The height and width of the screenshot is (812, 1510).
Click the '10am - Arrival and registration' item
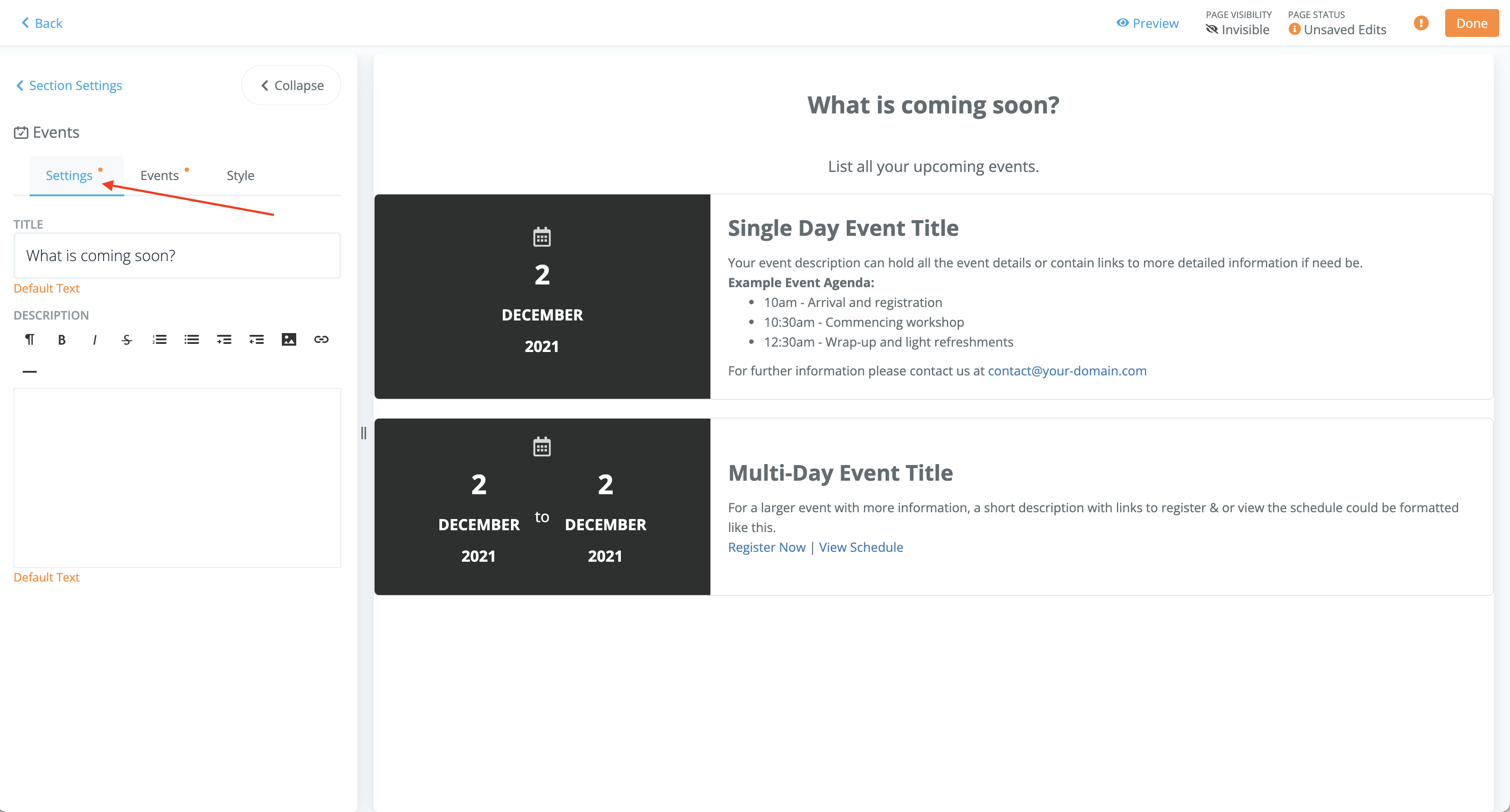853,302
